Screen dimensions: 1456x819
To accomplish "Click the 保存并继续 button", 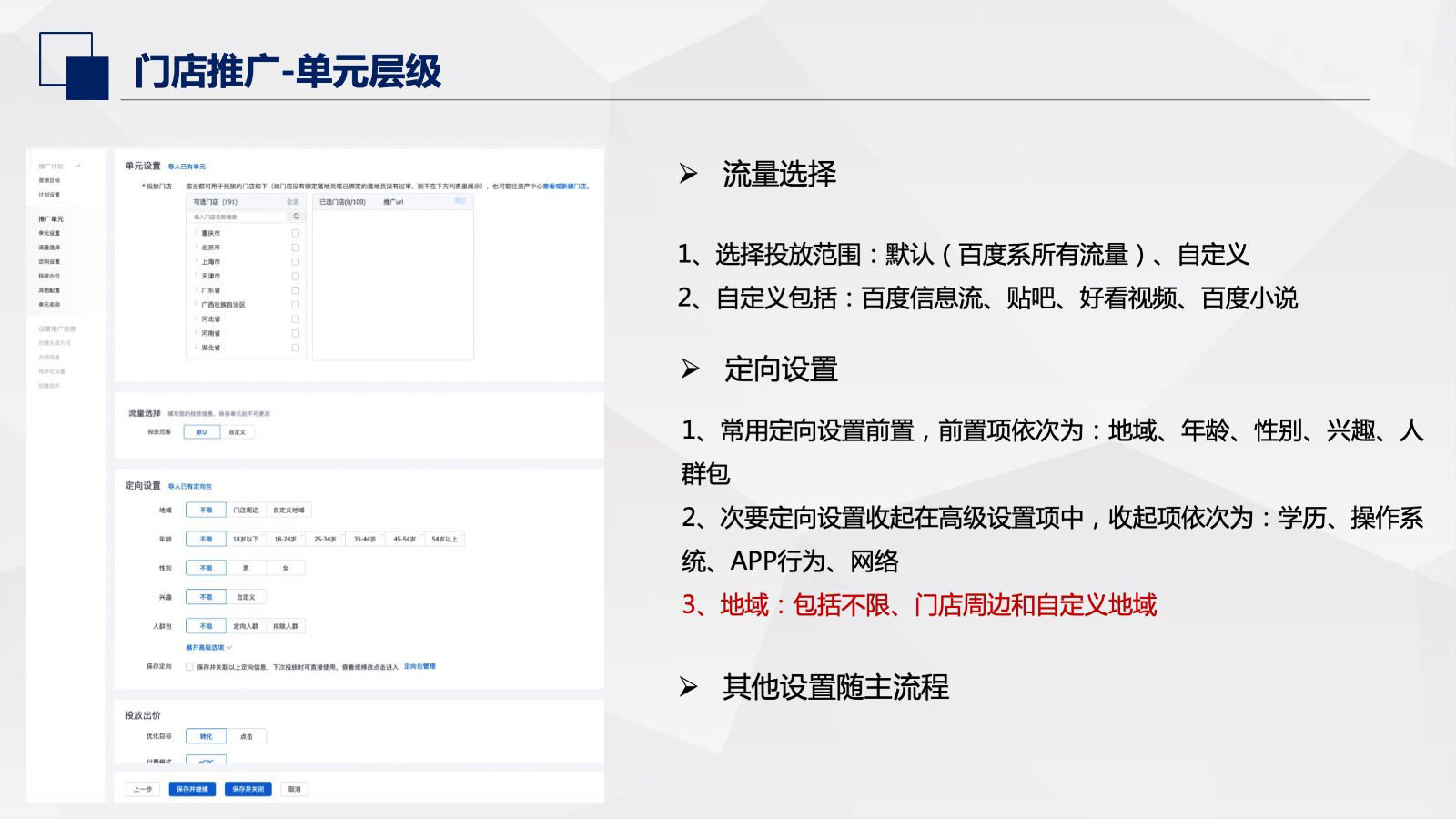I will point(192,789).
